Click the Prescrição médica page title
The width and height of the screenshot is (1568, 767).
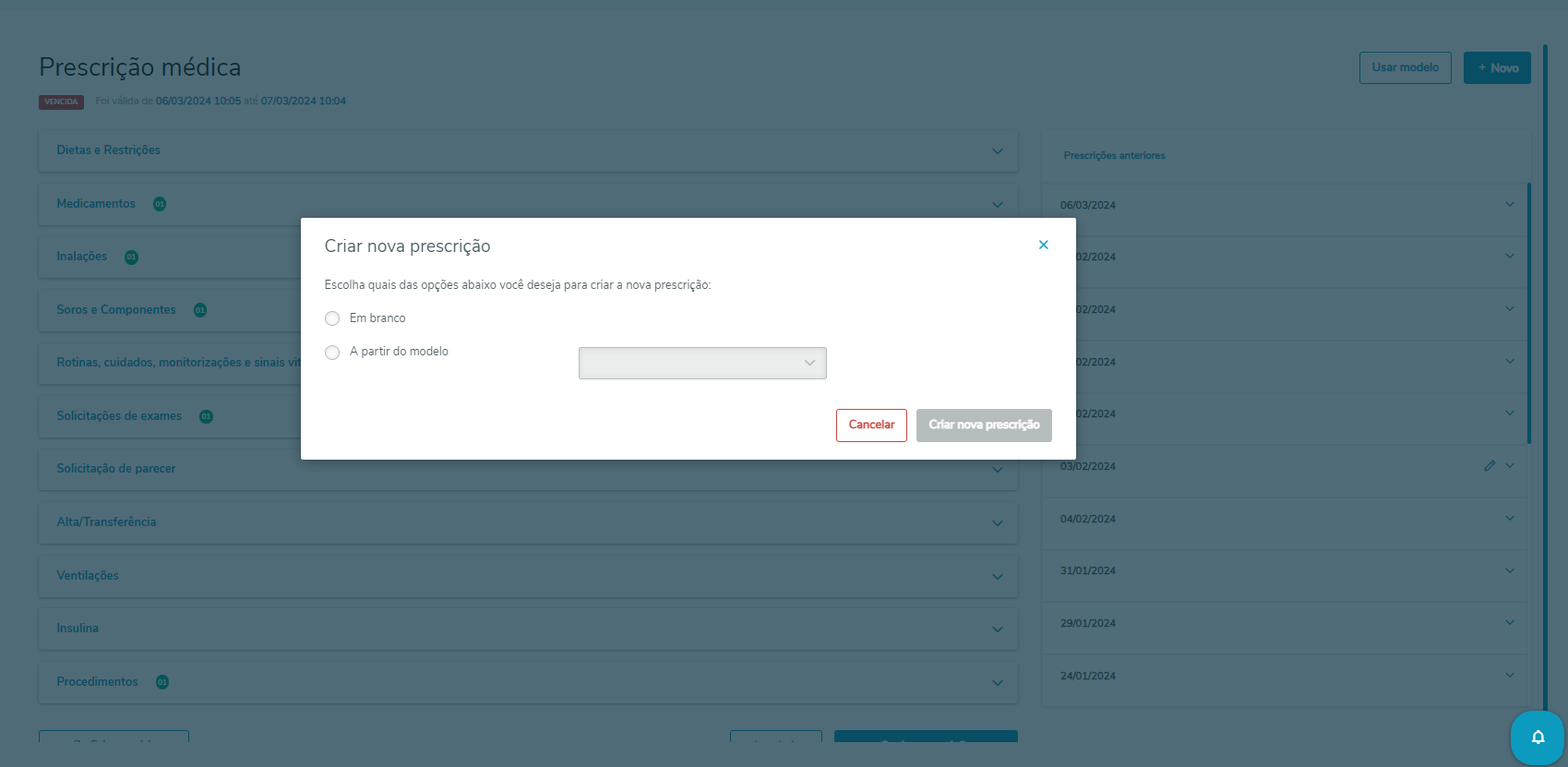click(140, 67)
